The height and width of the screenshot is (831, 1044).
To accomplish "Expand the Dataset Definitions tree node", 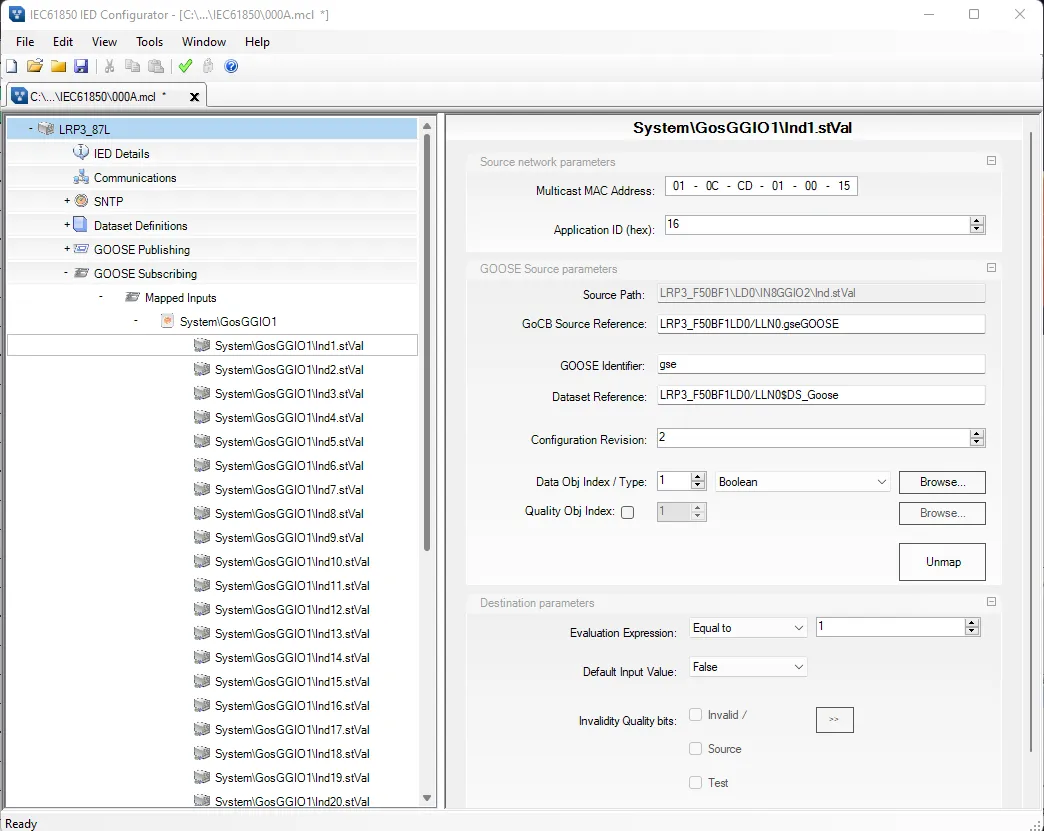I will [x=67, y=224].
